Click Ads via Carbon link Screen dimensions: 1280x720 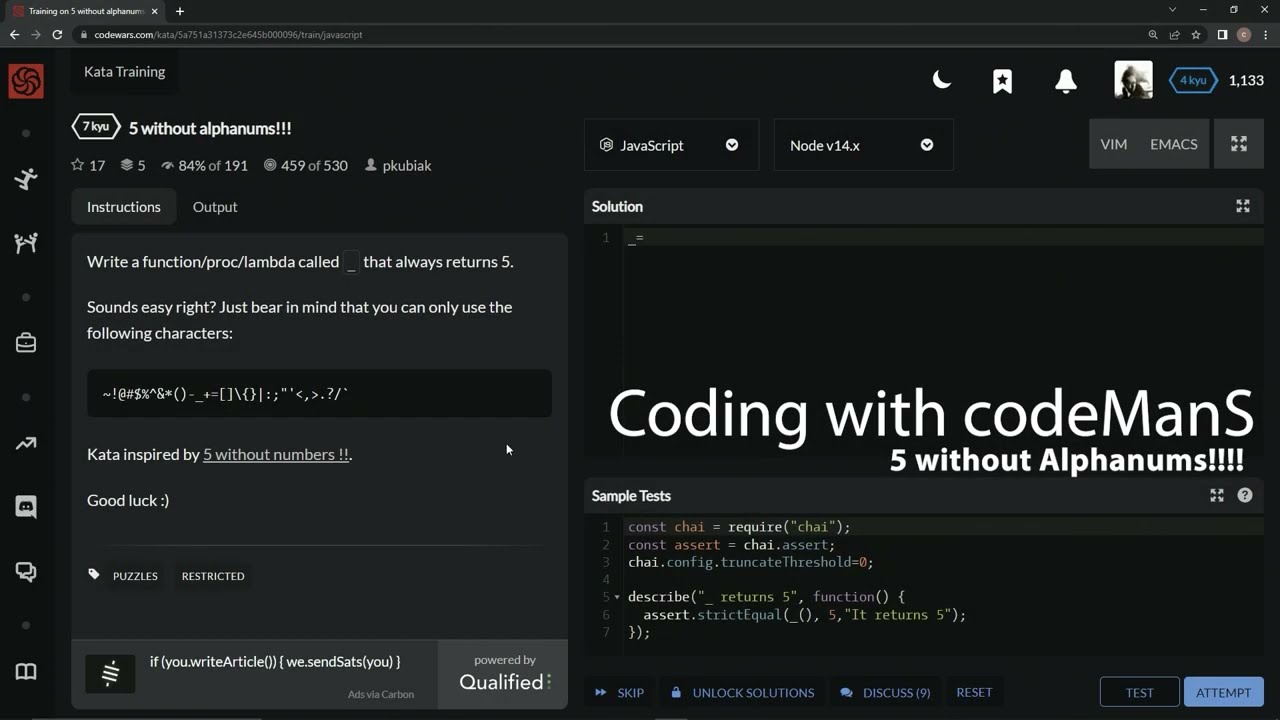click(381, 694)
